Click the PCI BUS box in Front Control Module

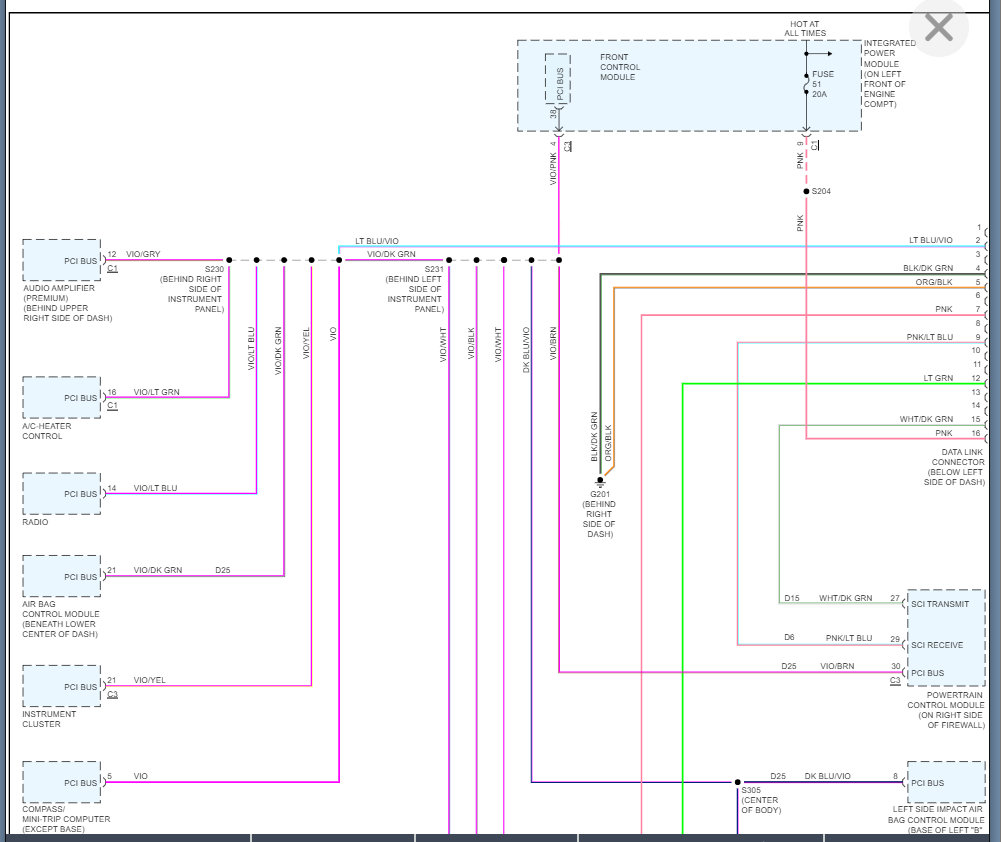point(558,79)
